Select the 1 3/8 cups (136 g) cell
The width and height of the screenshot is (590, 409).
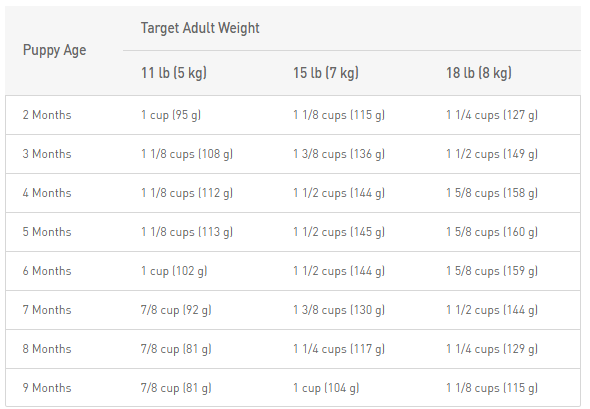click(x=339, y=154)
